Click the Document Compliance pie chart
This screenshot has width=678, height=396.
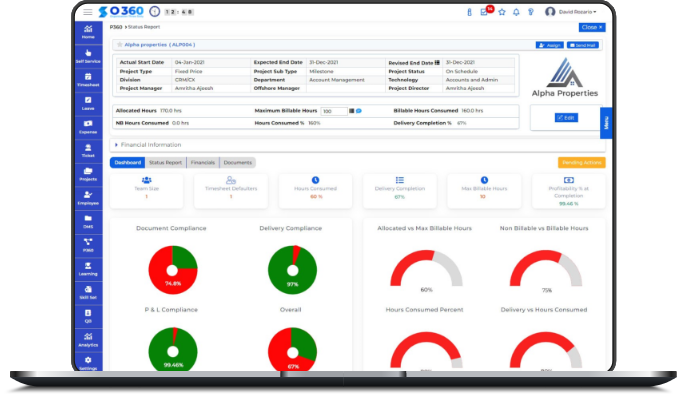173,270
